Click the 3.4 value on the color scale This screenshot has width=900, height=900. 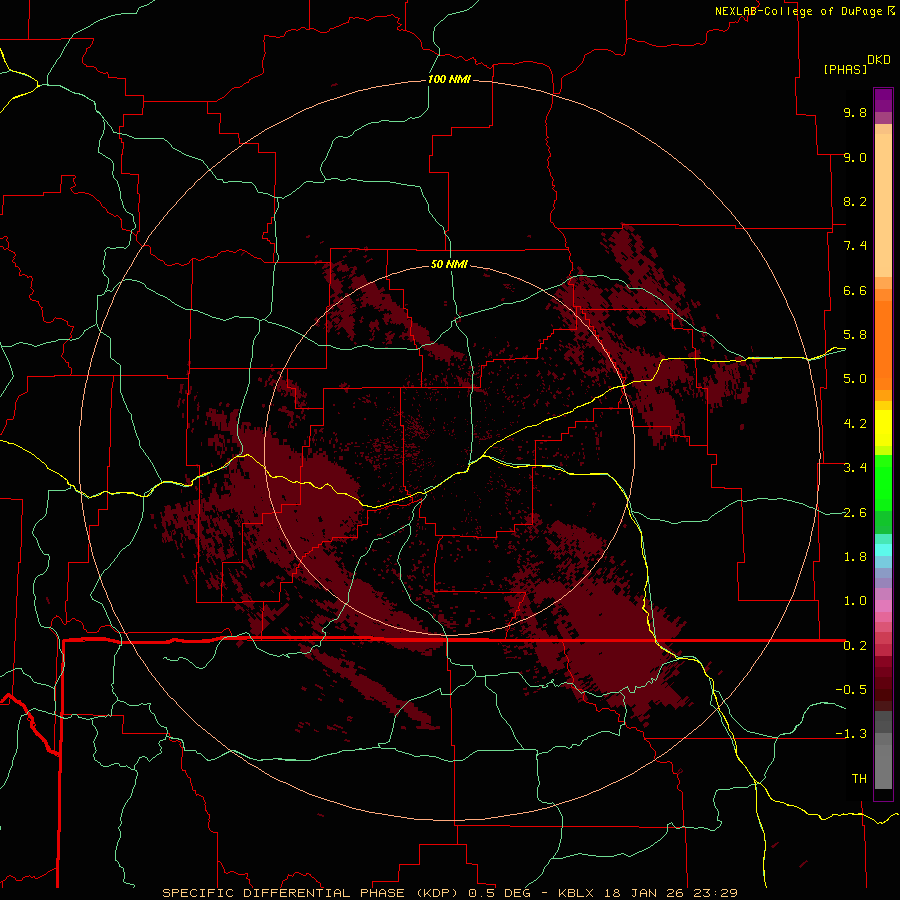coord(855,468)
